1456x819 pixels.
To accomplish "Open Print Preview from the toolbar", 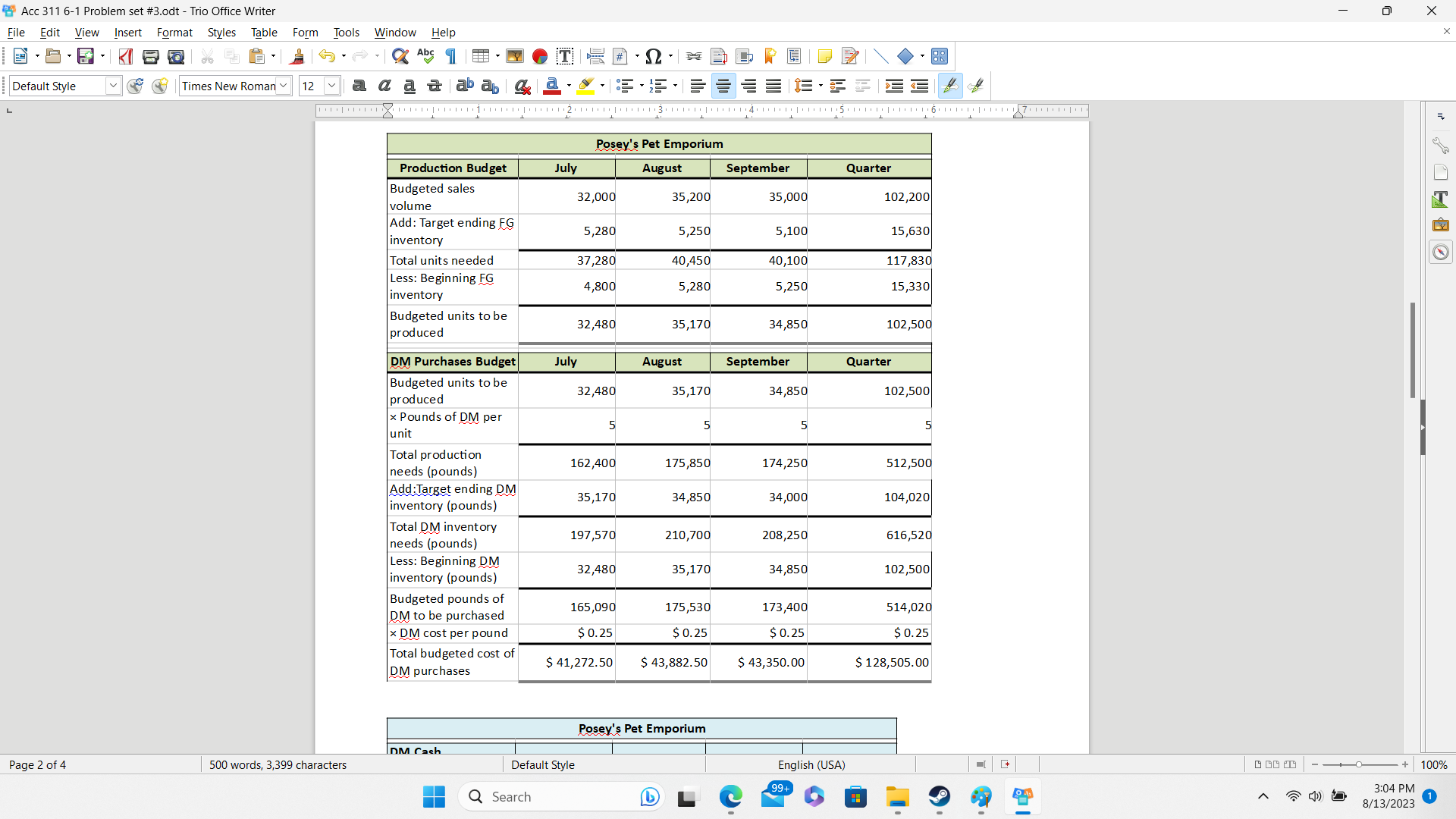I will coord(176,56).
